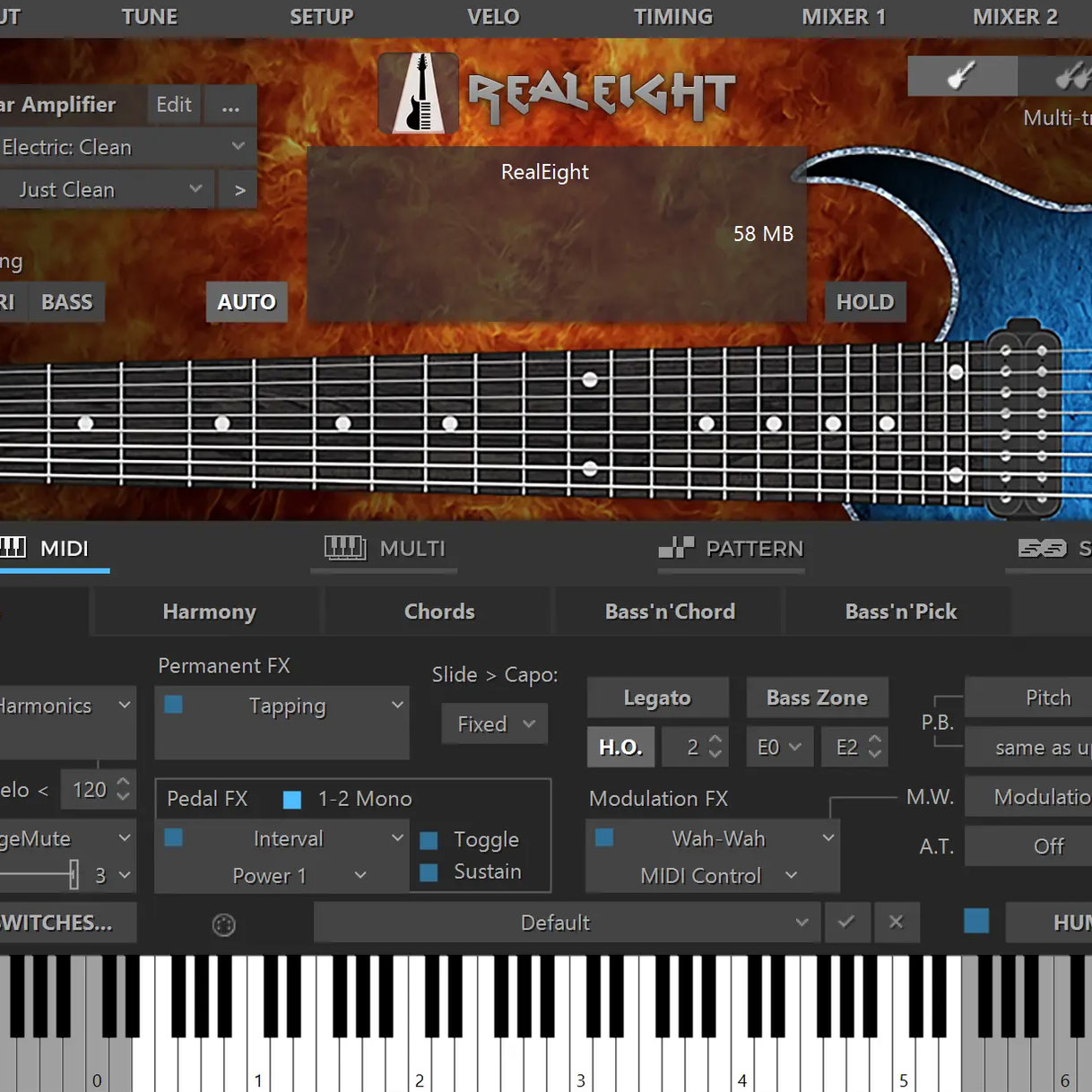
Task: Open the TIMING tab
Action: point(673,17)
